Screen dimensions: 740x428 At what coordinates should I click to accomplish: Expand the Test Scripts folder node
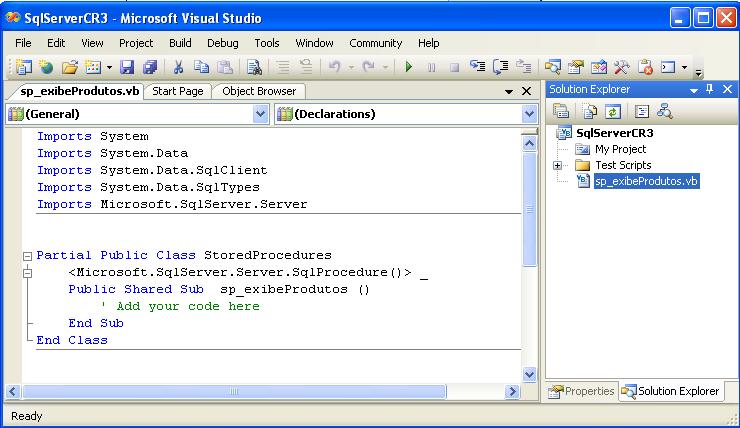click(557, 165)
